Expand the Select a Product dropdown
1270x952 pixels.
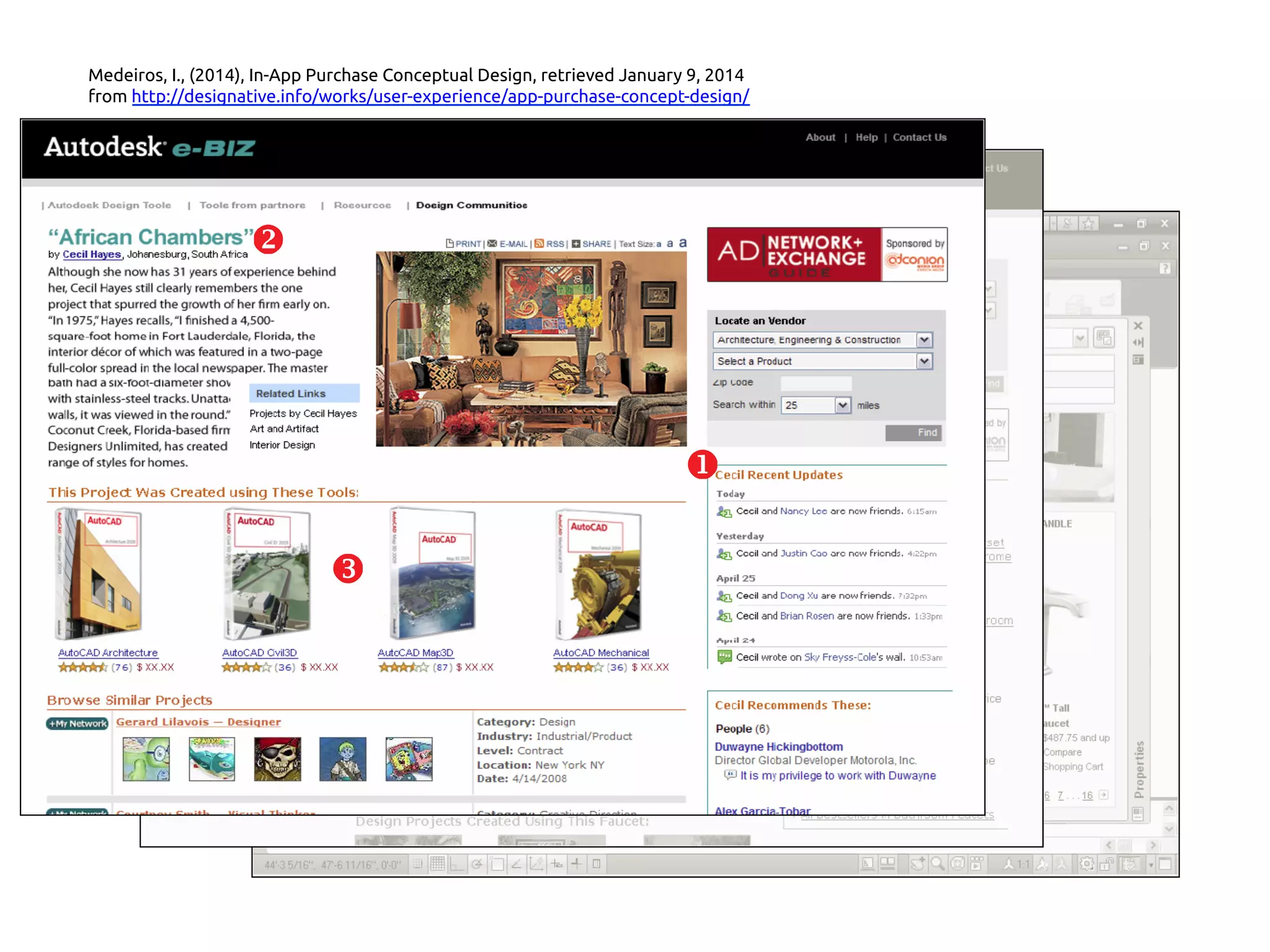tap(924, 361)
